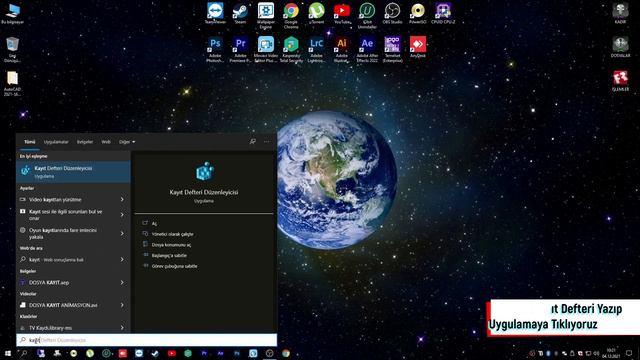Image resolution: width=640 pixels, height=360 pixels.
Task: Open the search panel more options menu
Action: point(267,142)
